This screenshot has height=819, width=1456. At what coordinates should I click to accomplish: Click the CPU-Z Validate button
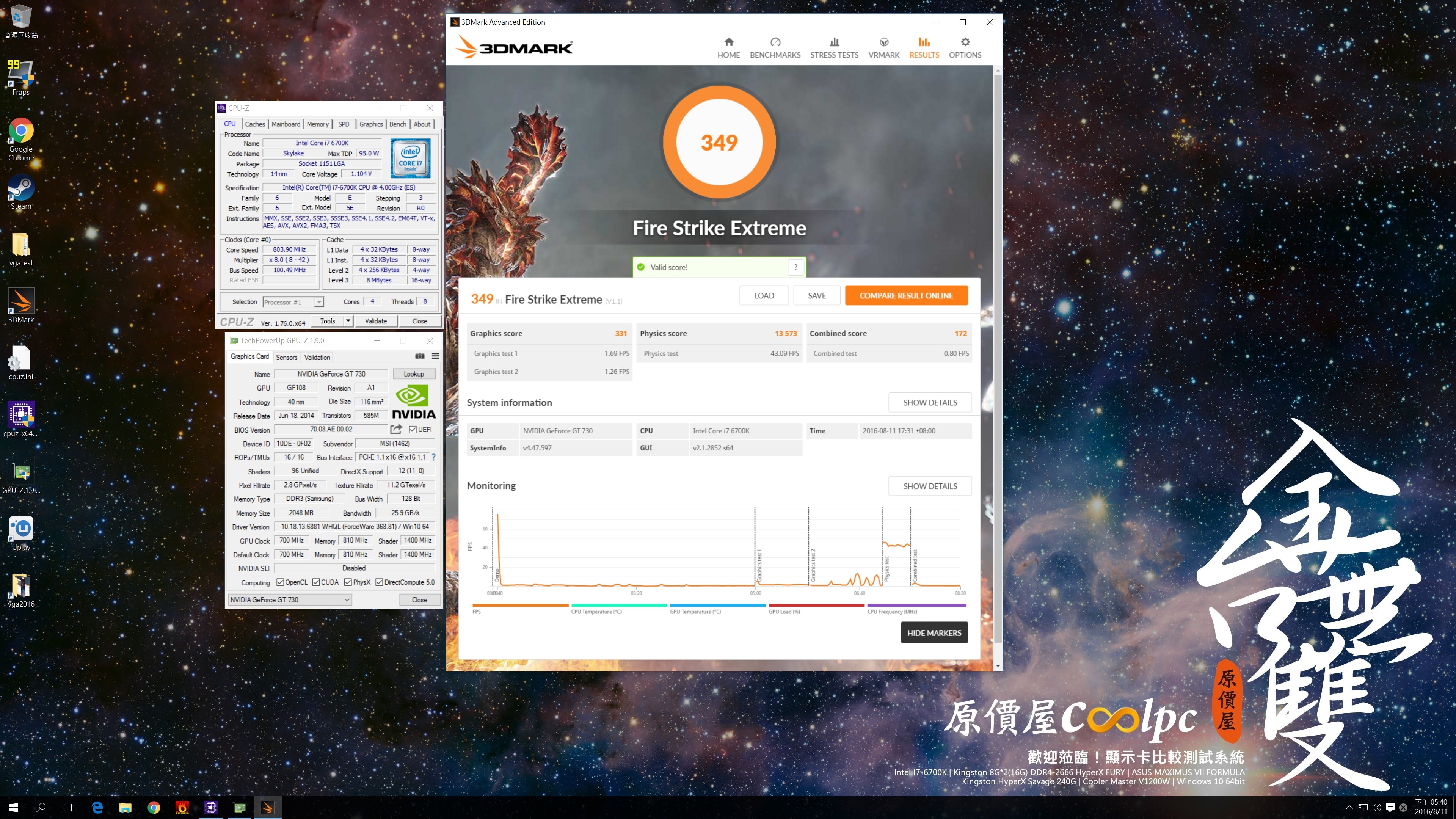click(376, 321)
